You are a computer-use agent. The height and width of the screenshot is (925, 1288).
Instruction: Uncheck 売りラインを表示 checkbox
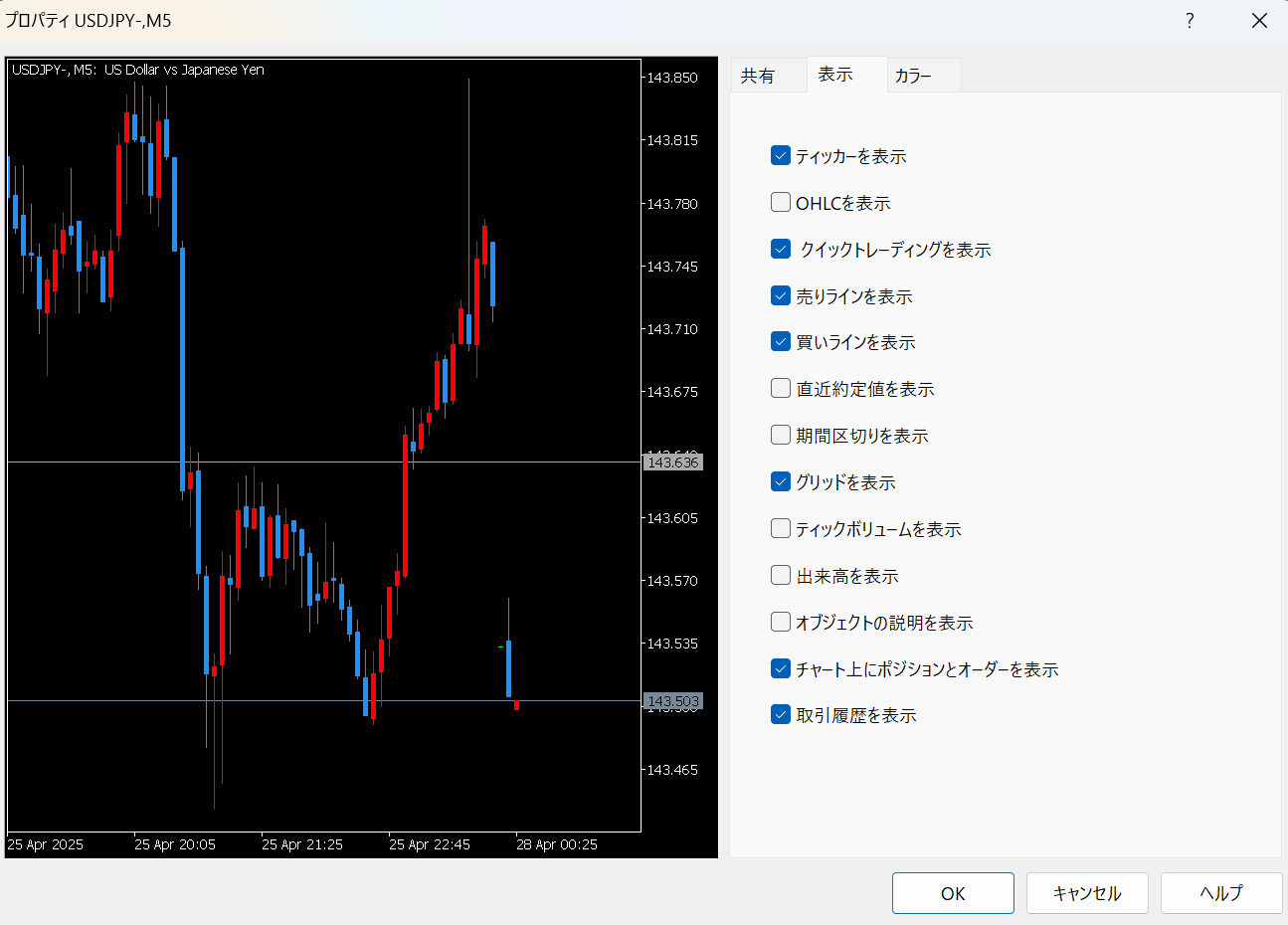781,295
